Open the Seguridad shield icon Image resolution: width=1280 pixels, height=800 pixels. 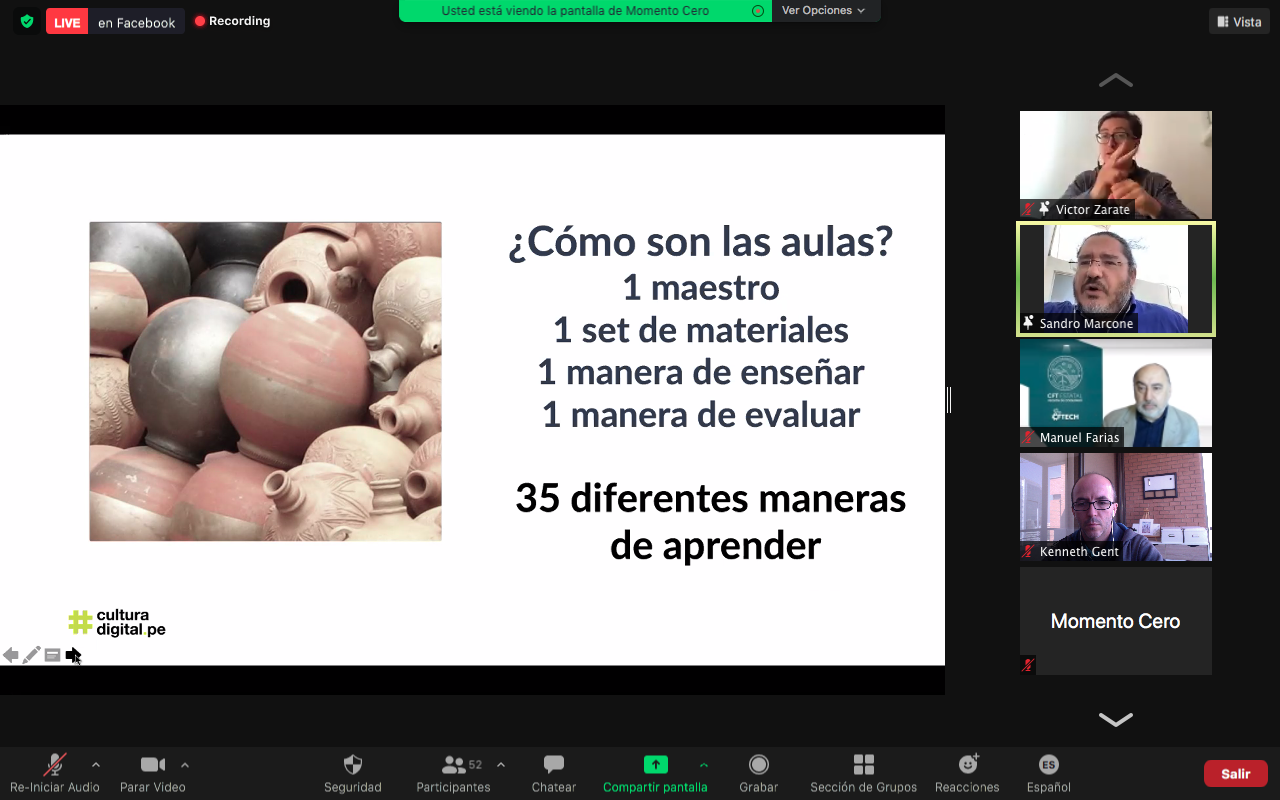tap(352, 765)
